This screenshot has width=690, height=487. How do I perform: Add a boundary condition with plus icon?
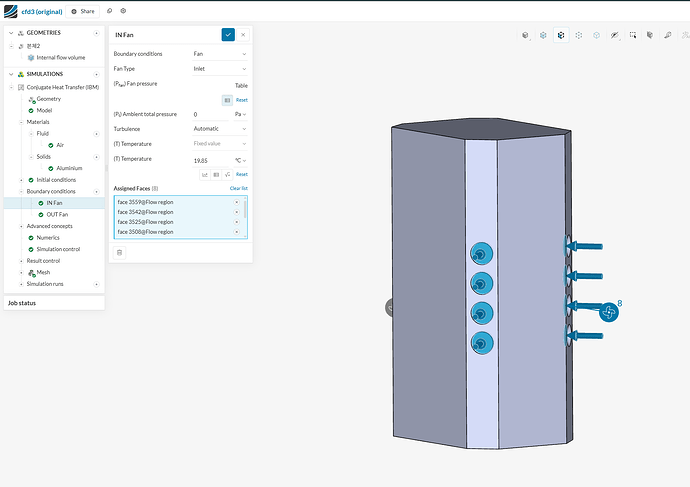point(96,192)
